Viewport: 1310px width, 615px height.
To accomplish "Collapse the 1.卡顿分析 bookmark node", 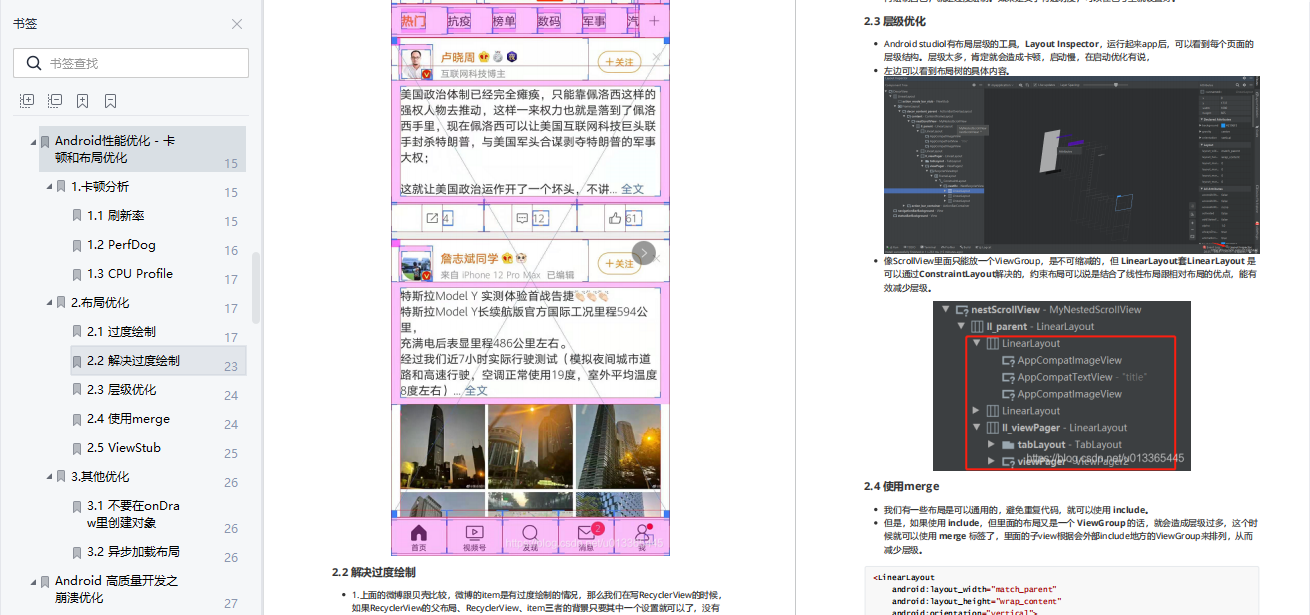I will 49,187.
